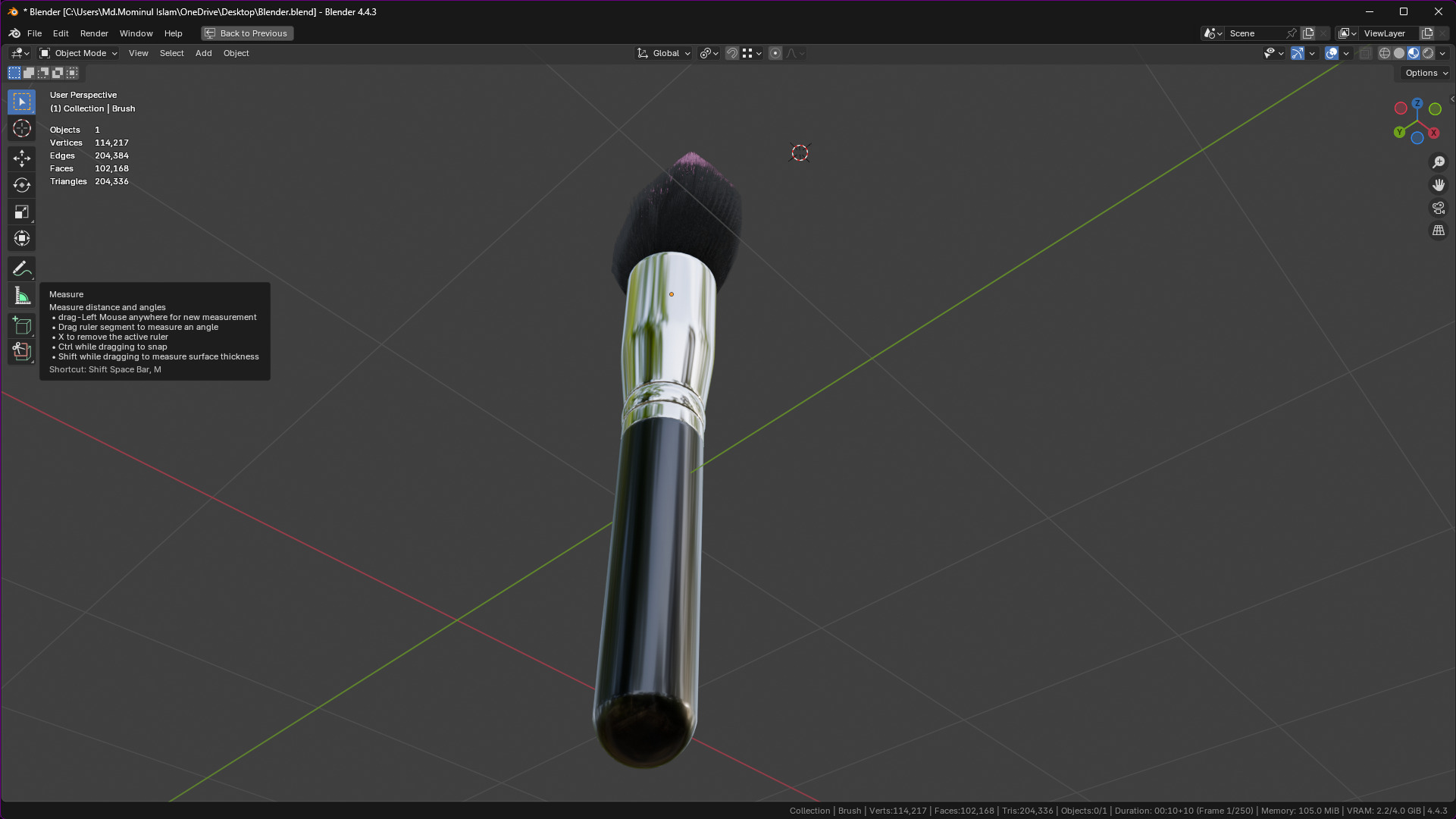Image resolution: width=1456 pixels, height=819 pixels.
Task: Click the new view layer icon beside ViewLayer
Action: click(x=1427, y=33)
